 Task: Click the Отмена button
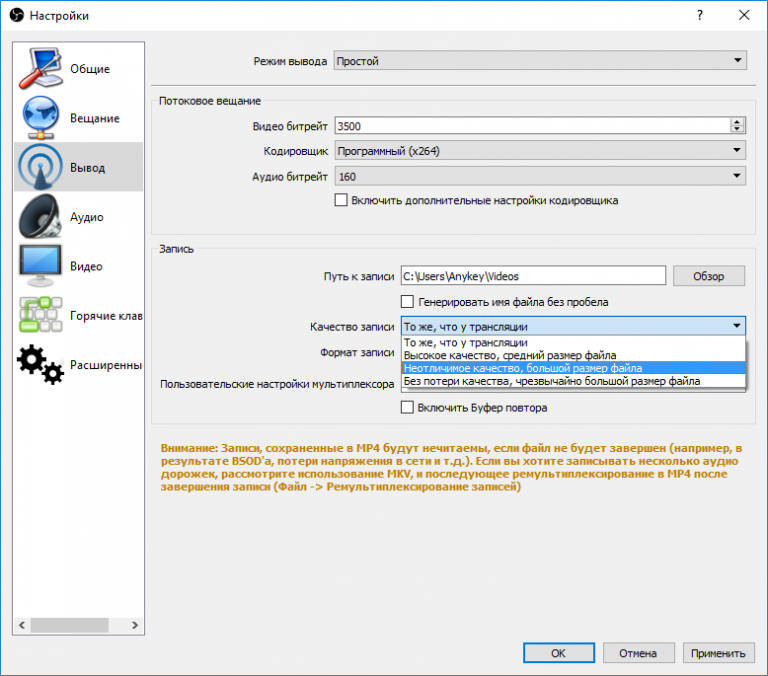coord(638,653)
